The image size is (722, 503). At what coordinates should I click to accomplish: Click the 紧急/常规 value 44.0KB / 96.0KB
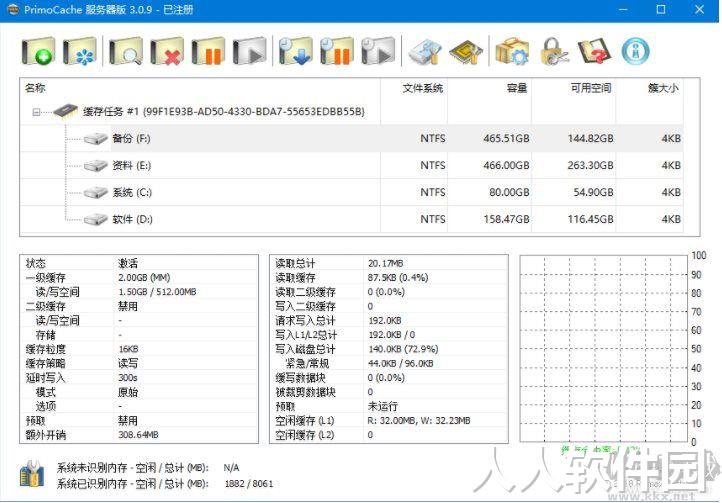(x=401, y=363)
